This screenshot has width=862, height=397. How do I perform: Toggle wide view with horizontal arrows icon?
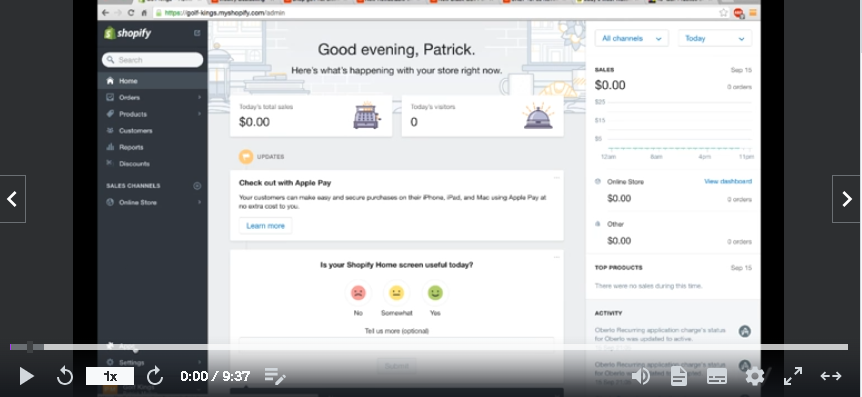[831, 376]
